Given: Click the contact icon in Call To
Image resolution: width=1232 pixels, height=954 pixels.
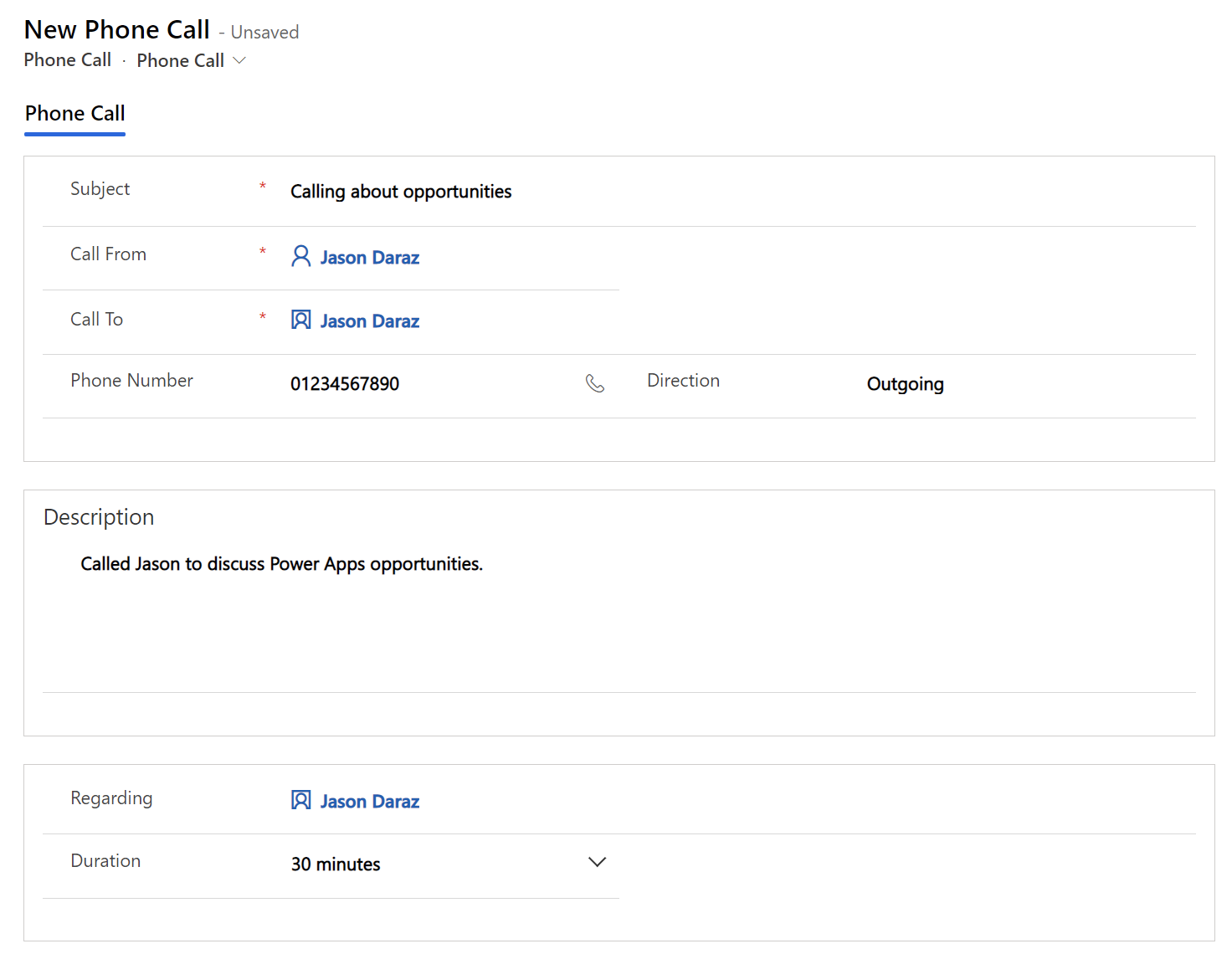Looking at the screenshot, I should pos(301,320).
